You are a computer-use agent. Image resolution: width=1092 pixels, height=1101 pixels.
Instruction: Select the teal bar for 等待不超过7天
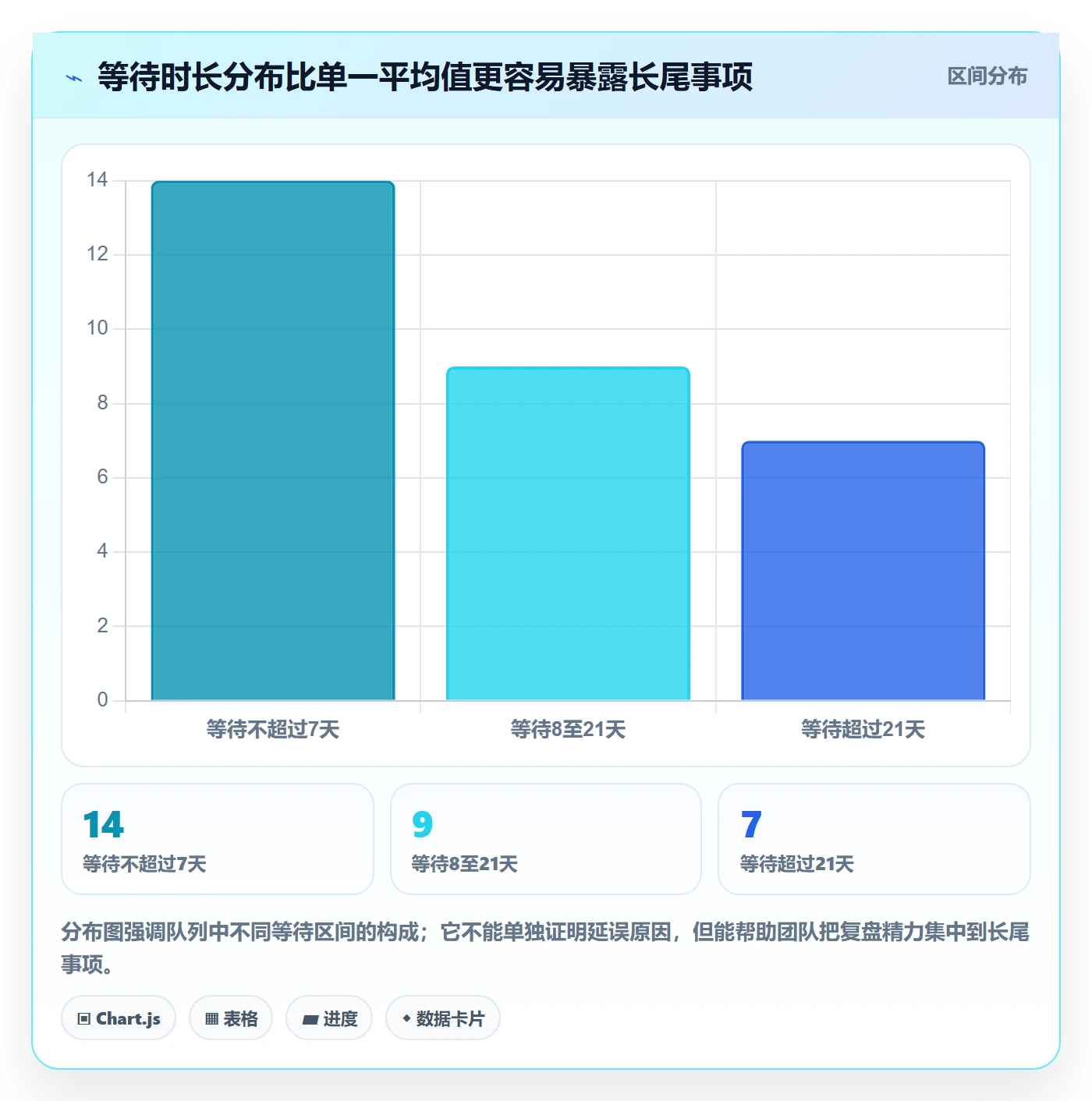(273, 441)
